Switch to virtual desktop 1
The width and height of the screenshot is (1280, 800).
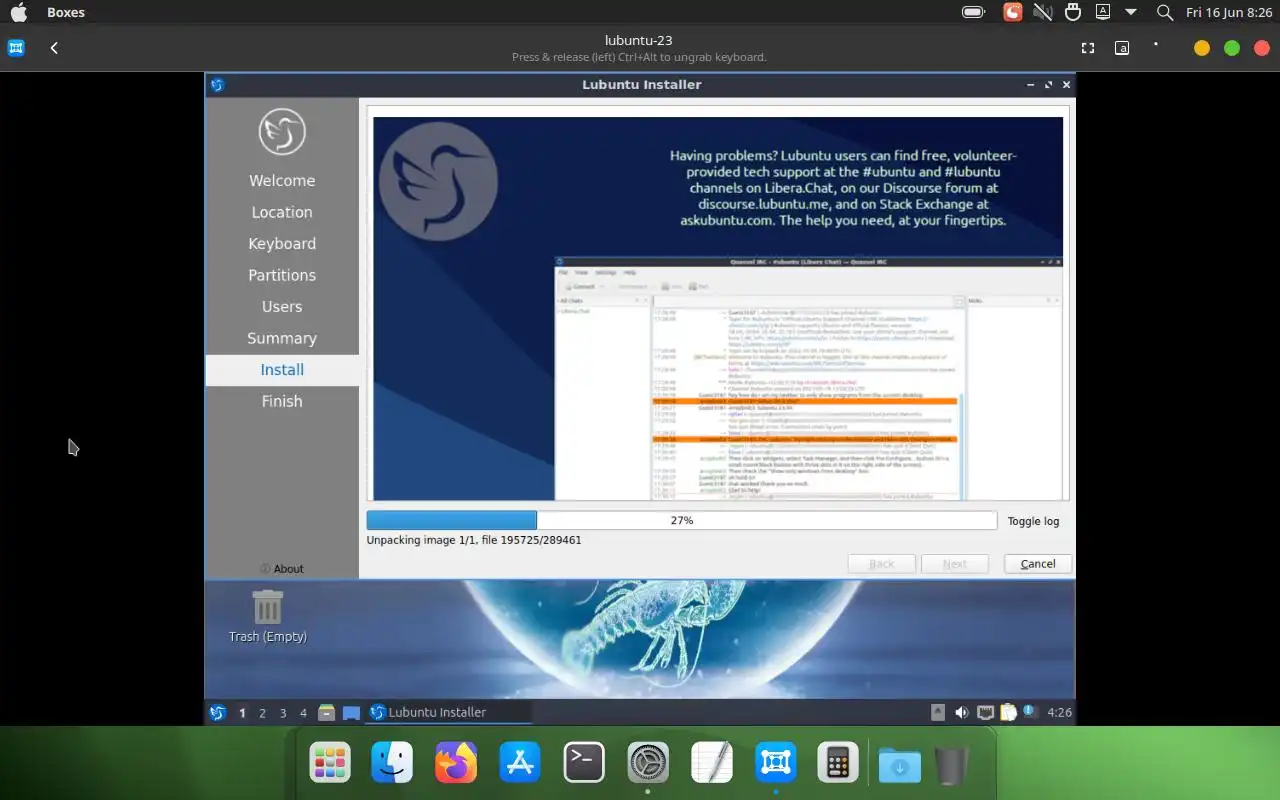[242, 713]
